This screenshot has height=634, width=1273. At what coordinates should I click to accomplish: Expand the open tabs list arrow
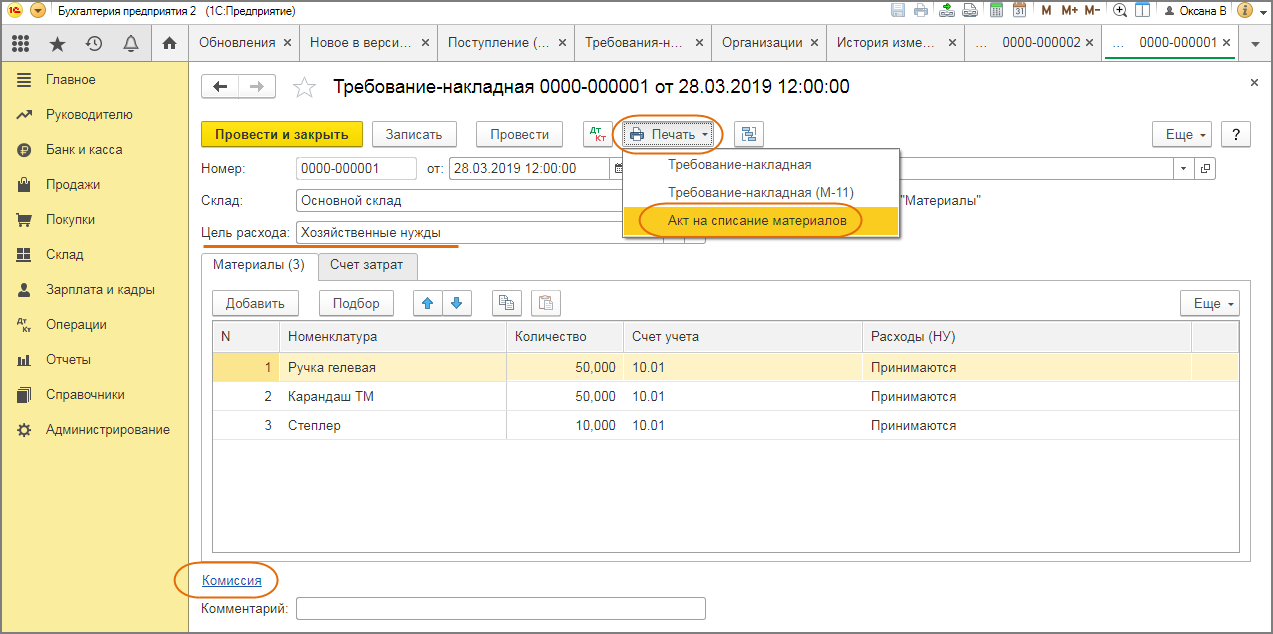coord(1255,43)
